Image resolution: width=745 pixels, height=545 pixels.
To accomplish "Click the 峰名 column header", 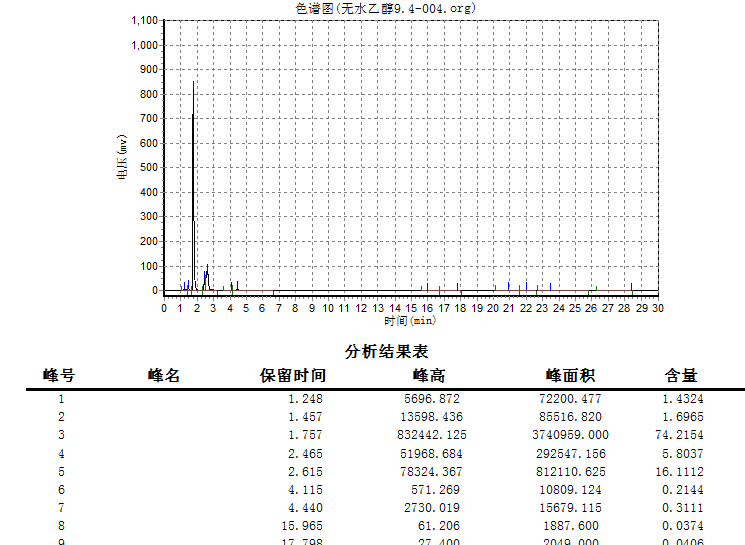I will click(x=164, y=375).
